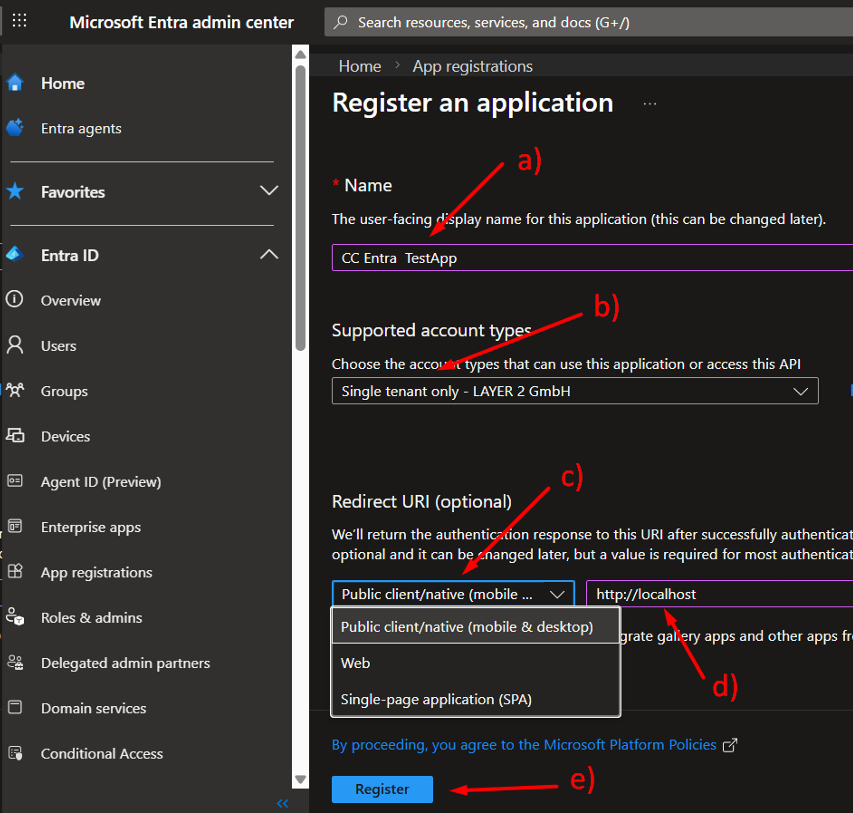This screenshot has width=853, height=813.
Task: Choose Single-page application (SPA) option
Action: point(436,699)
